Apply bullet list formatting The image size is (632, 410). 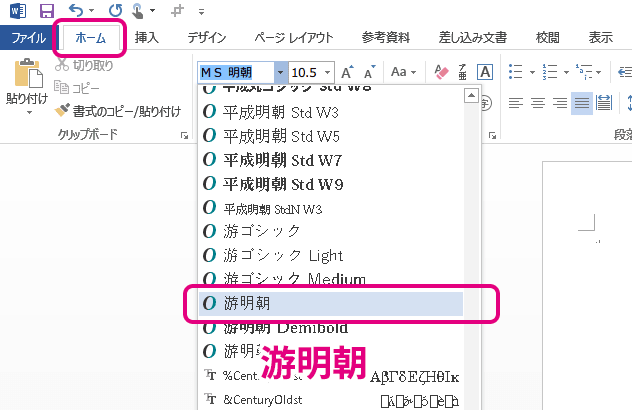pos(516,72)
